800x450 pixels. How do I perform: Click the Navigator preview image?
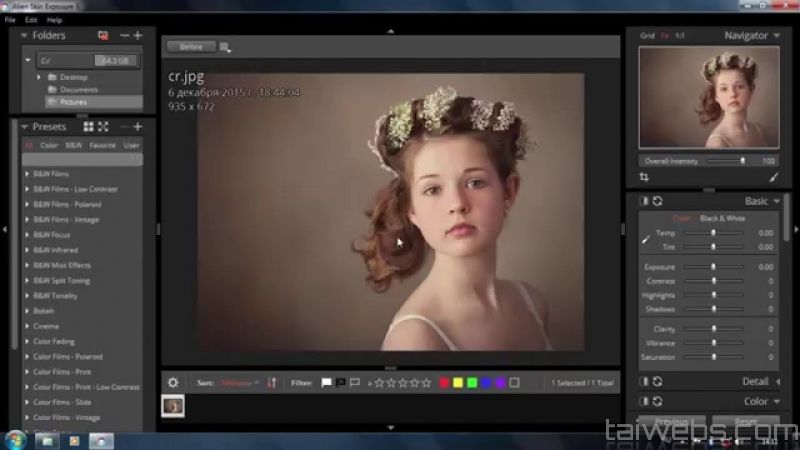[x=709, y=97]
